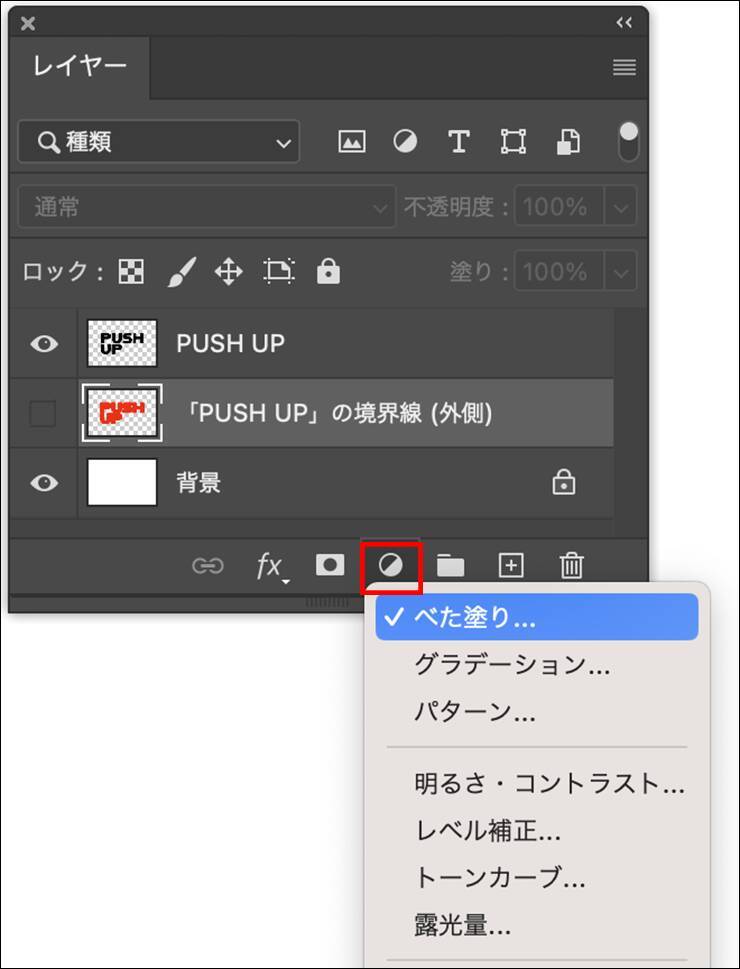The width and height of the screenshot is (740, 969).
Task: Select グラデーション... from the menu
Action: (x=511, y=664)
